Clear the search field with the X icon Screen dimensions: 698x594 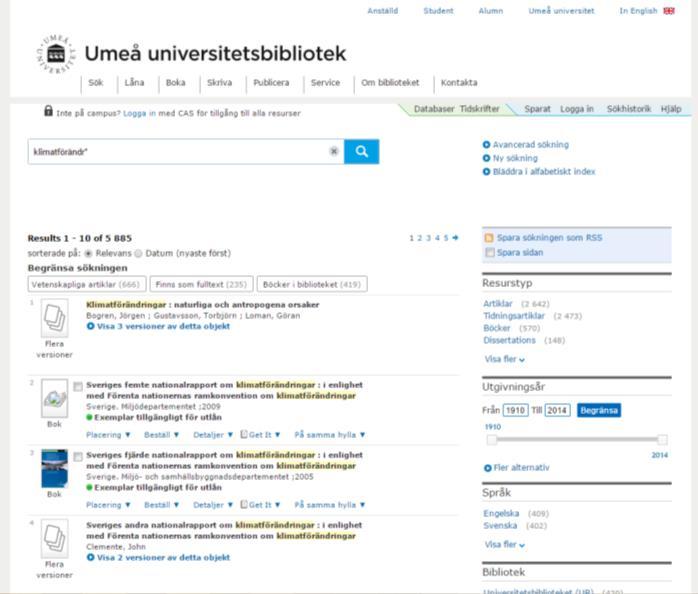click(333, 151)
